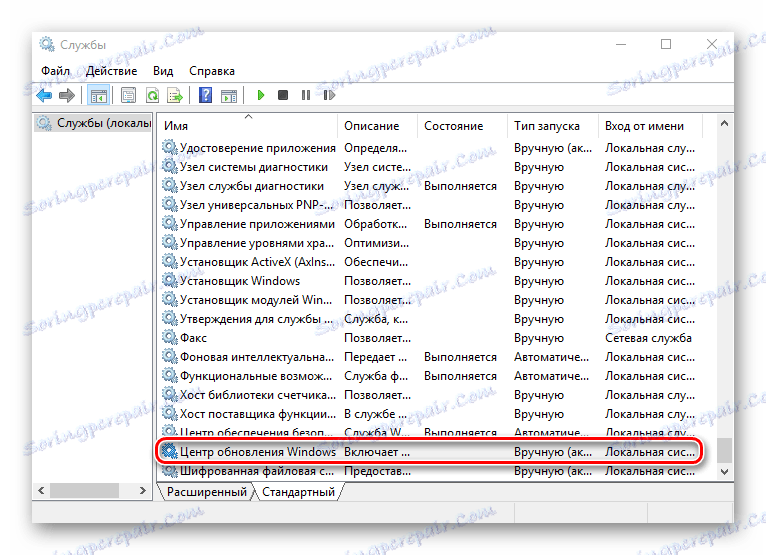Viewport: 766px width, 555px height.
Task: Select the Хост библиотеки счетчика service name
Action: (257, 395)
